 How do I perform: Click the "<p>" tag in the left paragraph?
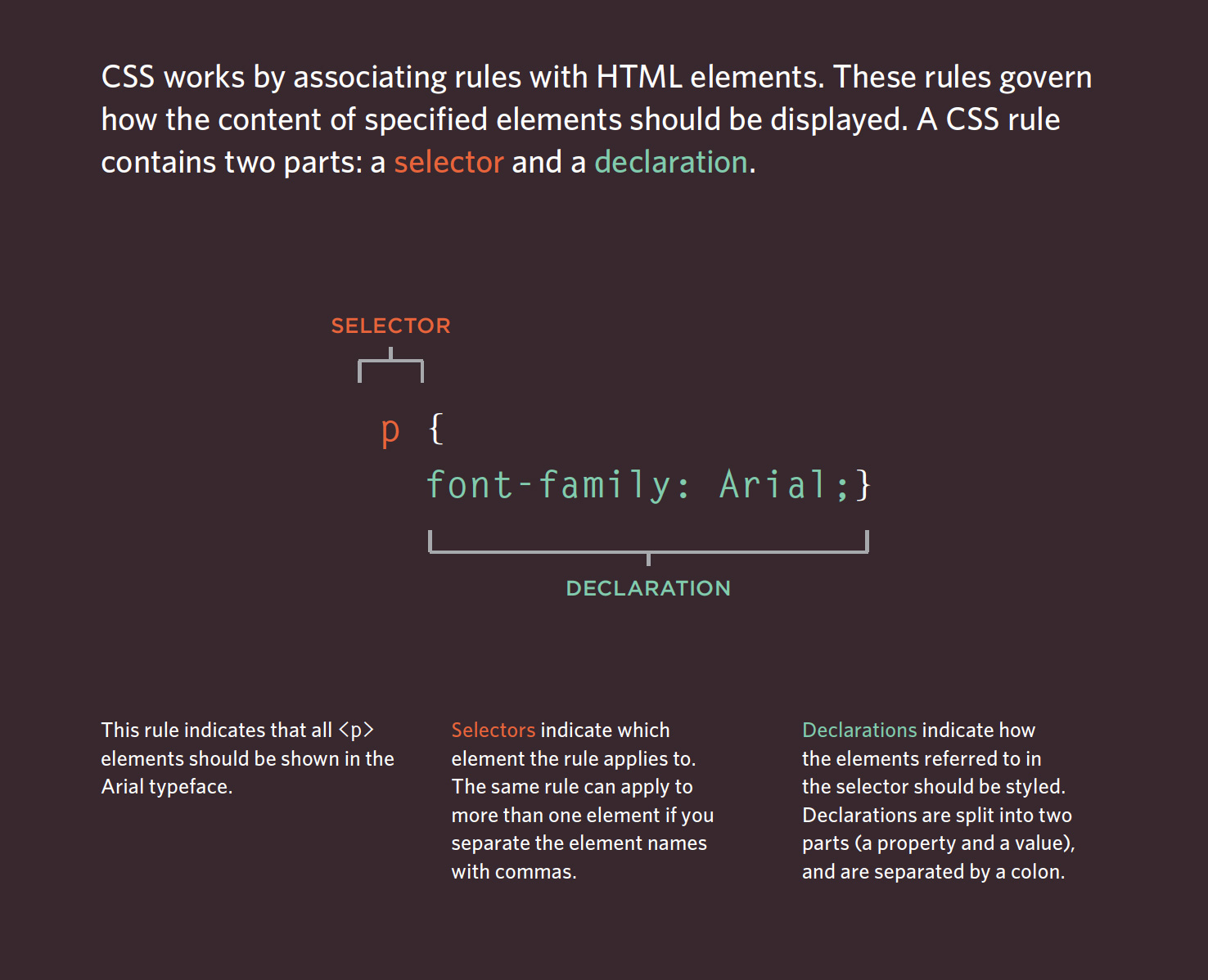(356, 730)
